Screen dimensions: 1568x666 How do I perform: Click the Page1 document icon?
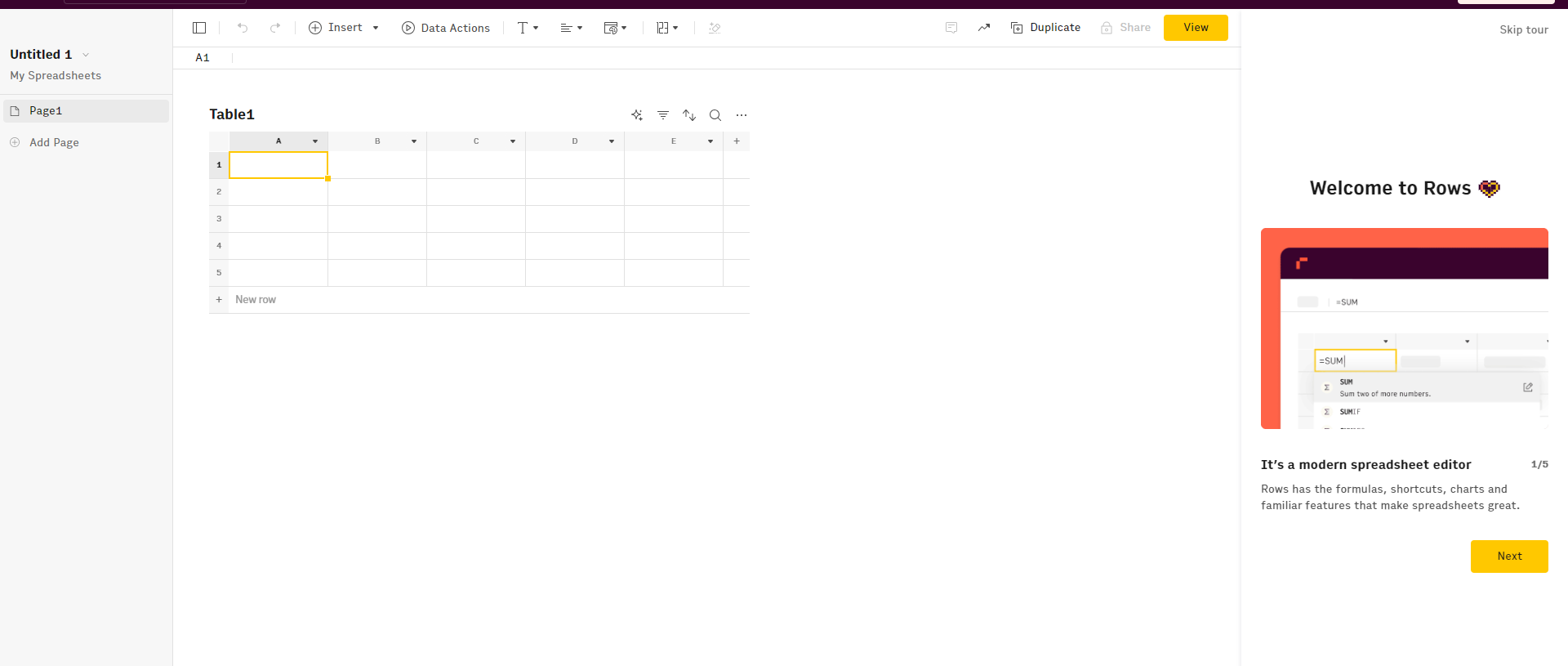coord(15,111)
